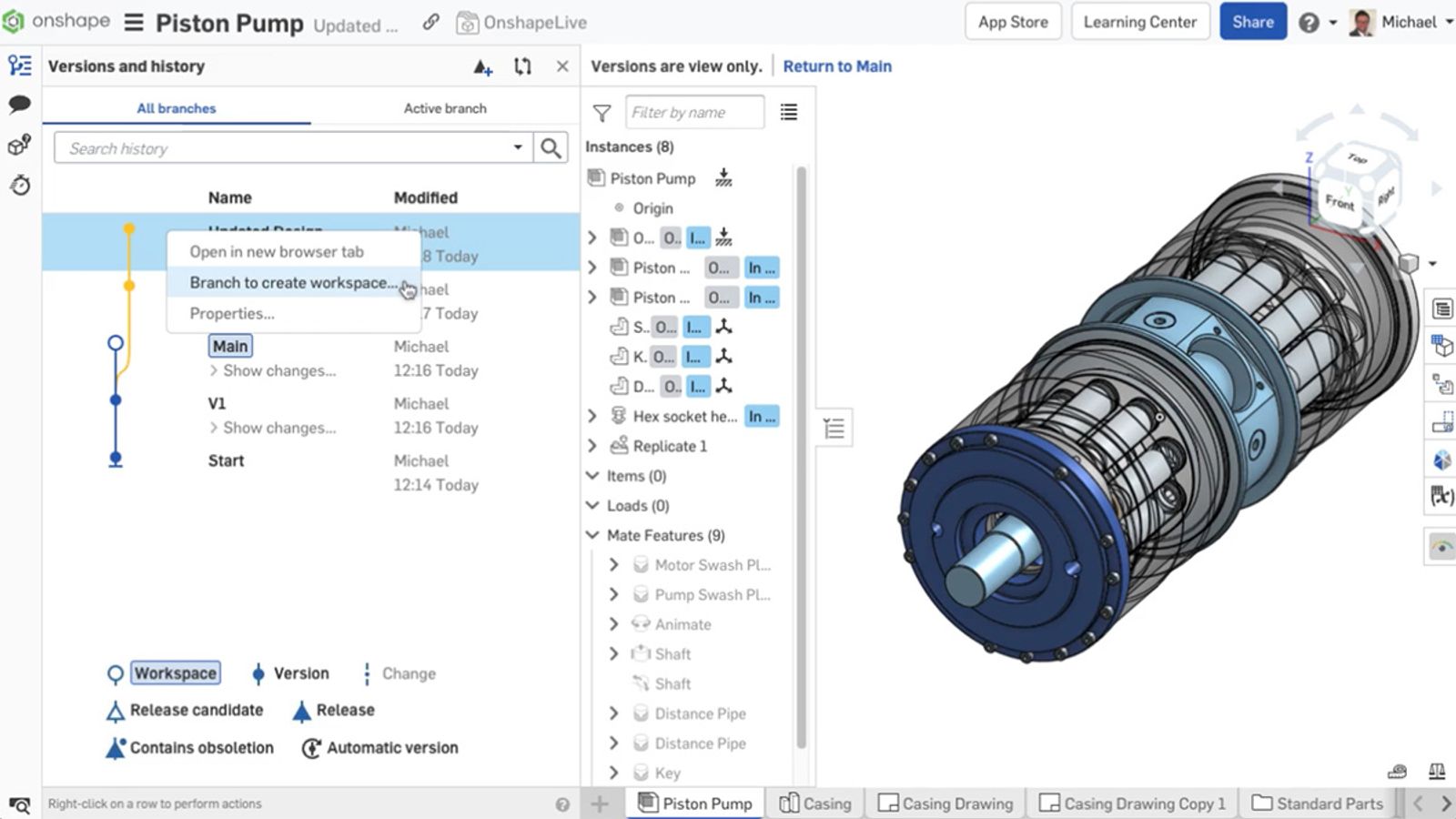Open the Casing Drawing tab
Image resolution: width=1456 pixels, height=819 pixels.
(945, 804)
